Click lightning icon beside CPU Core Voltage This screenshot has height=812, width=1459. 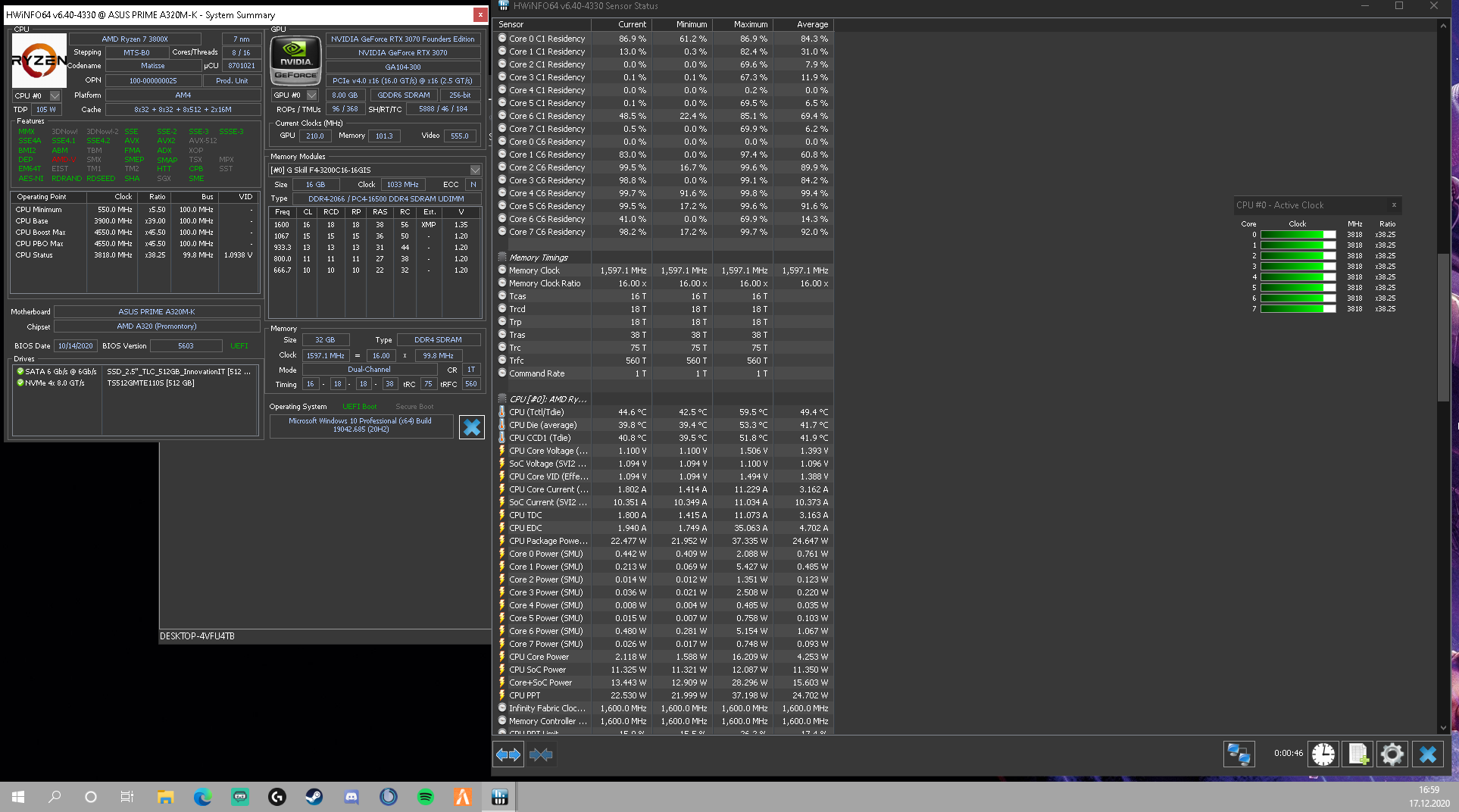point(501,451)
